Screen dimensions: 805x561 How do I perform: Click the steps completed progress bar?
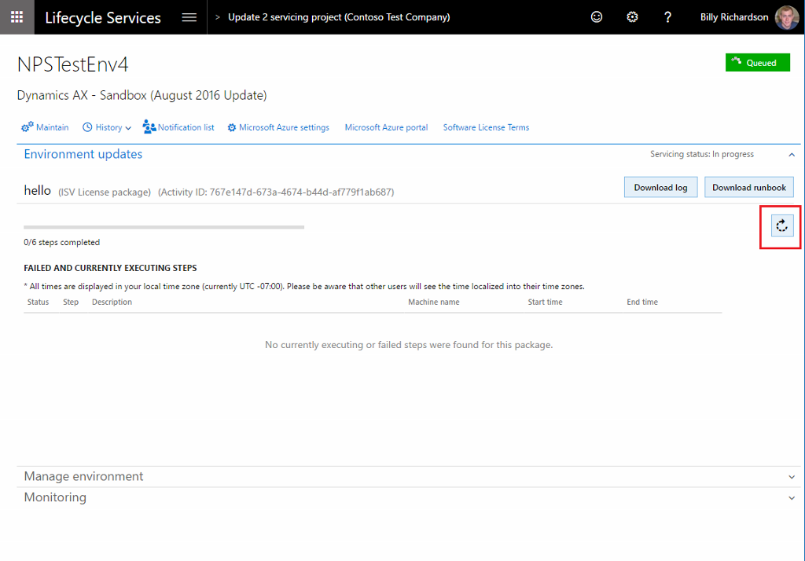pos(164,227)
